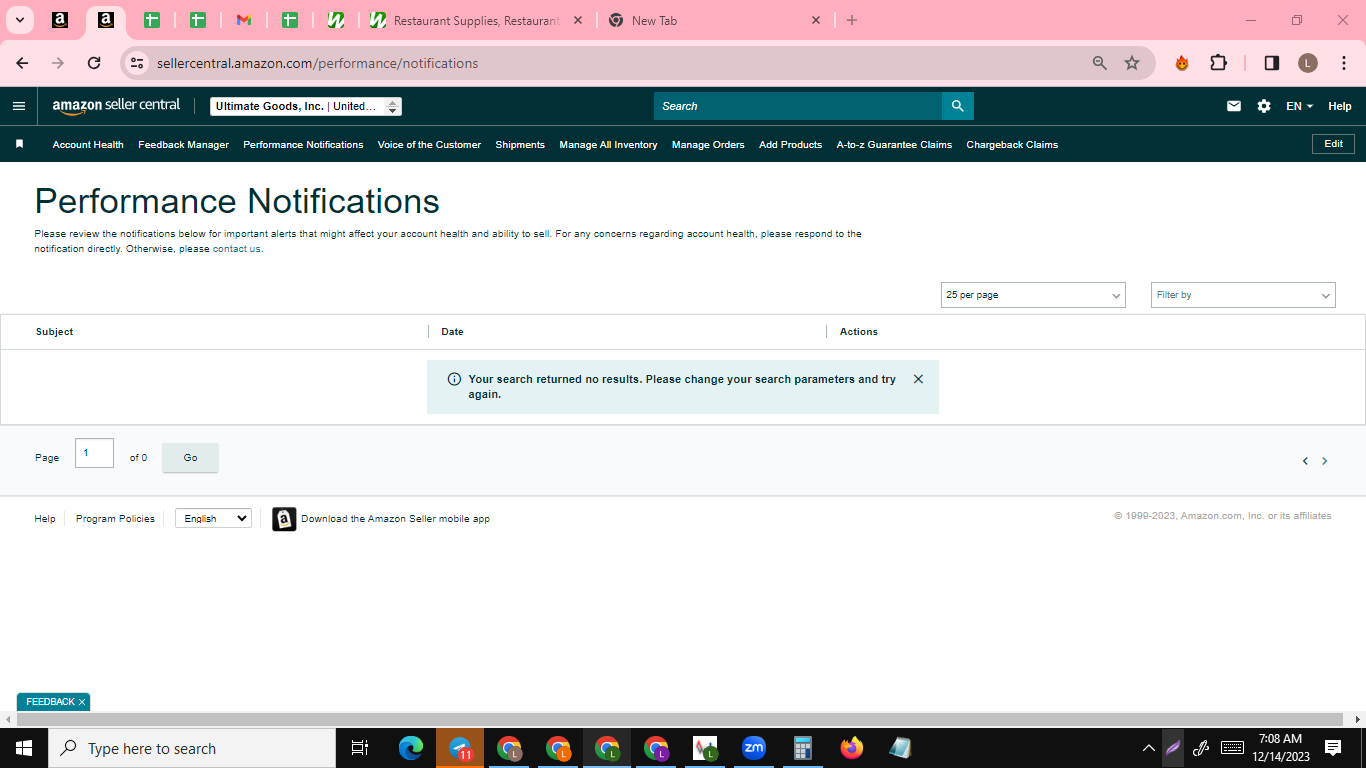Switch to the New Tab tab
This screenshot has width=1366, height=768.
click(x=715, y=20)
